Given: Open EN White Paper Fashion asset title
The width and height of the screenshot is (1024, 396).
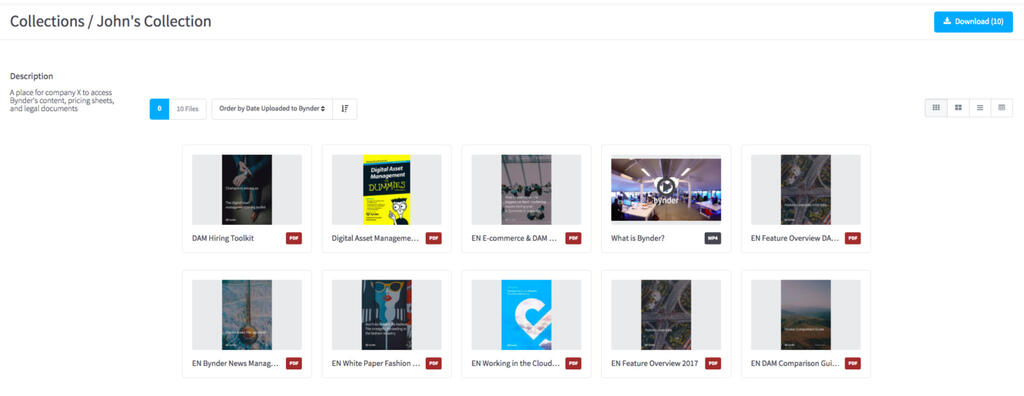Looking at the screenshot, I should [376, 363].
